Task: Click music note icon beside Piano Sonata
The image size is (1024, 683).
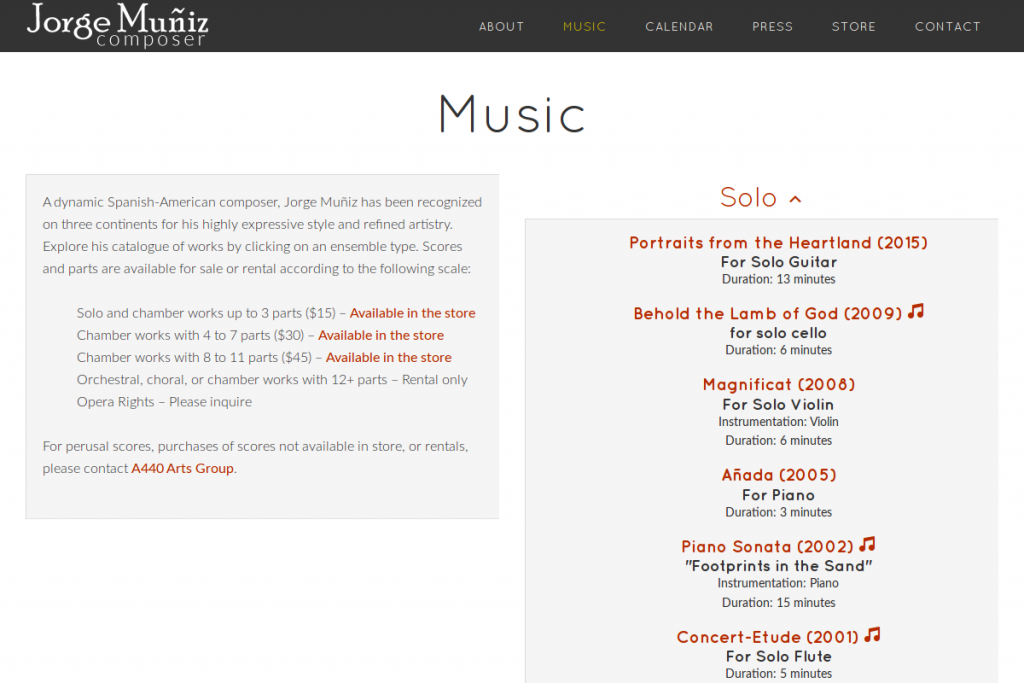Action: click(x=867, y=544)
